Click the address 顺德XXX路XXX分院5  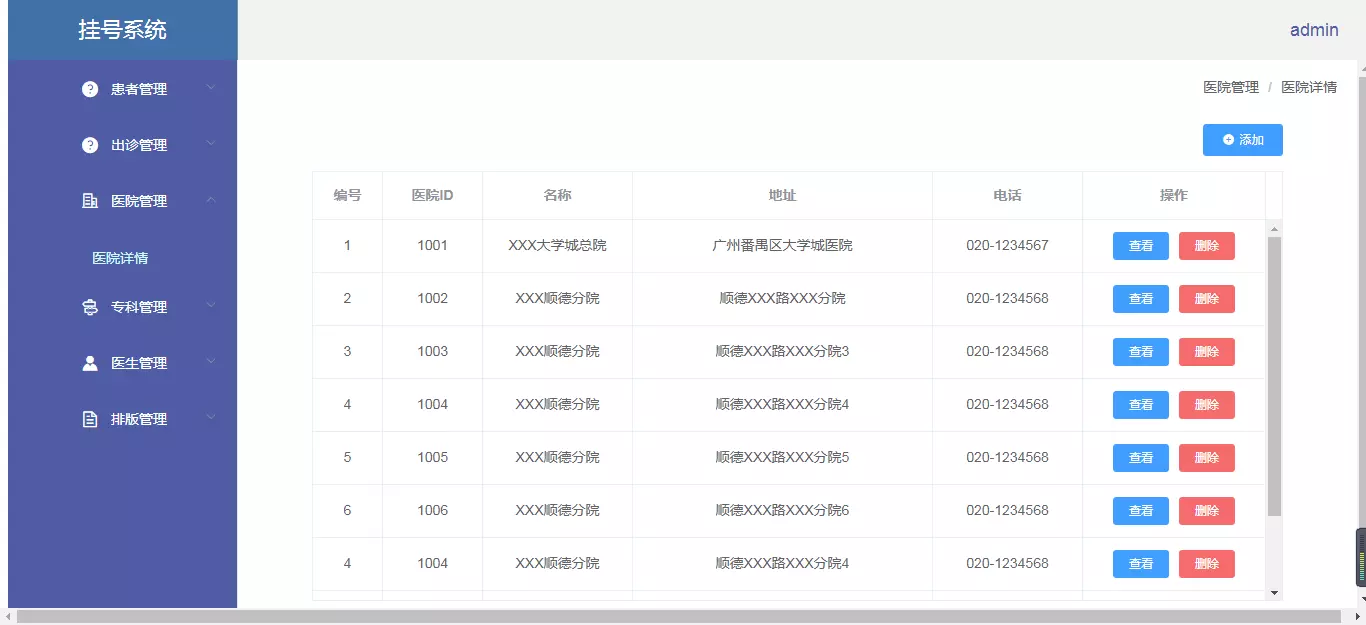coord(782,457)
